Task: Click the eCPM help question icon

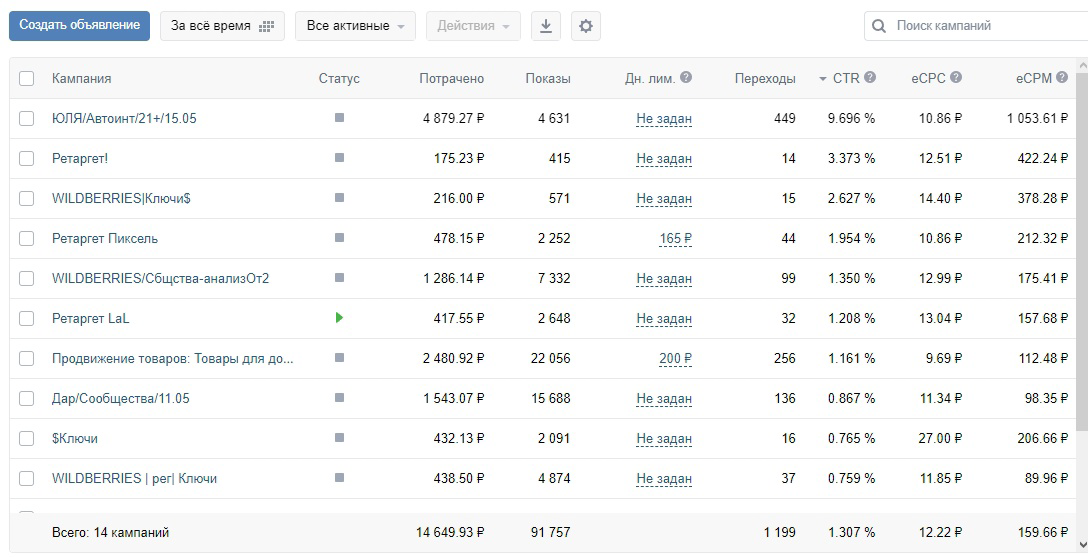Action: click(1062, 78)
